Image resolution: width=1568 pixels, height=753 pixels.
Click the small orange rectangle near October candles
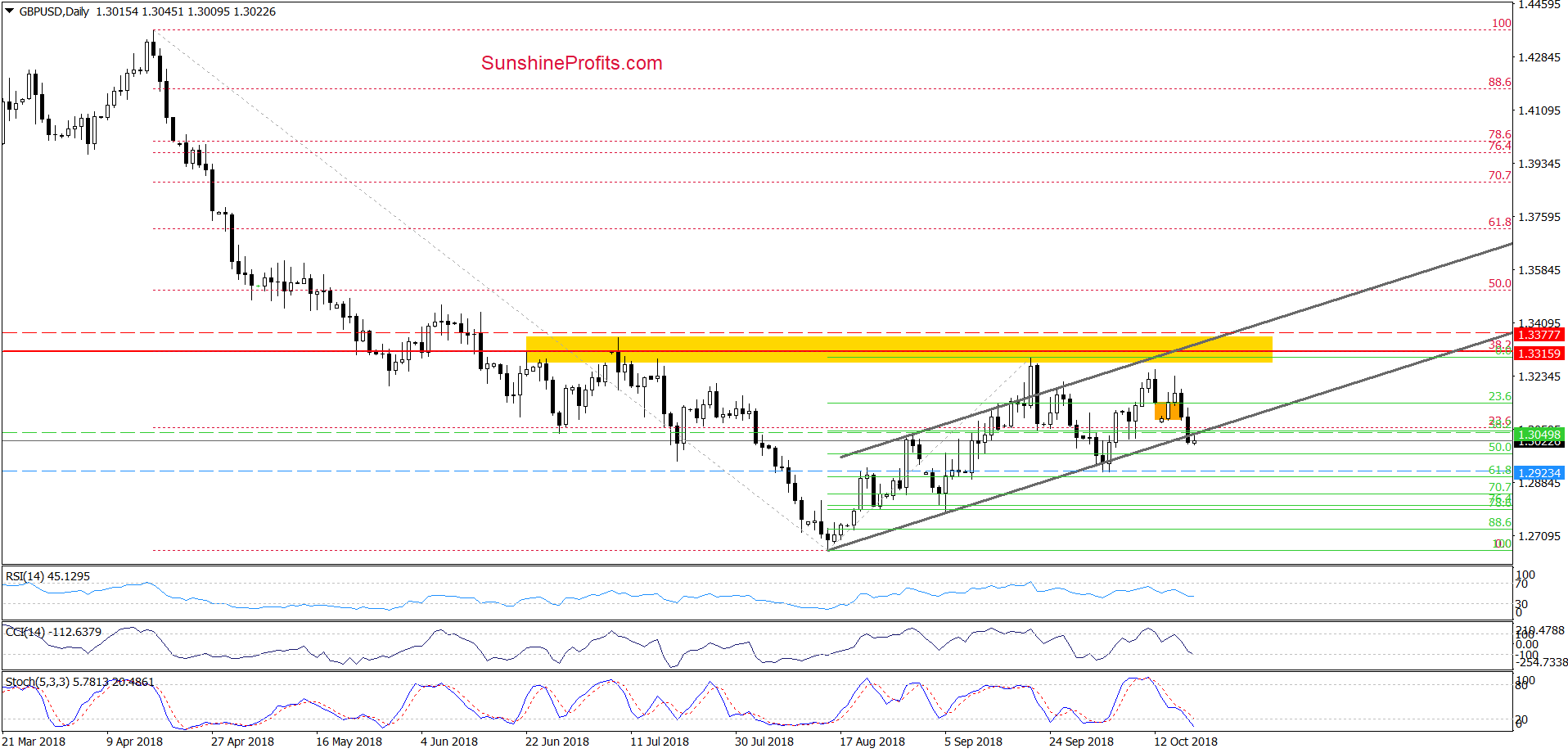(1168, 411)
